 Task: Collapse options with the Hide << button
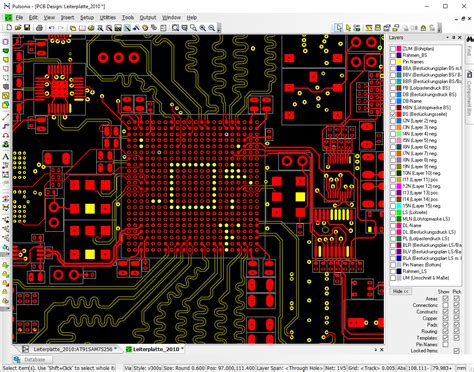(401, 291)
